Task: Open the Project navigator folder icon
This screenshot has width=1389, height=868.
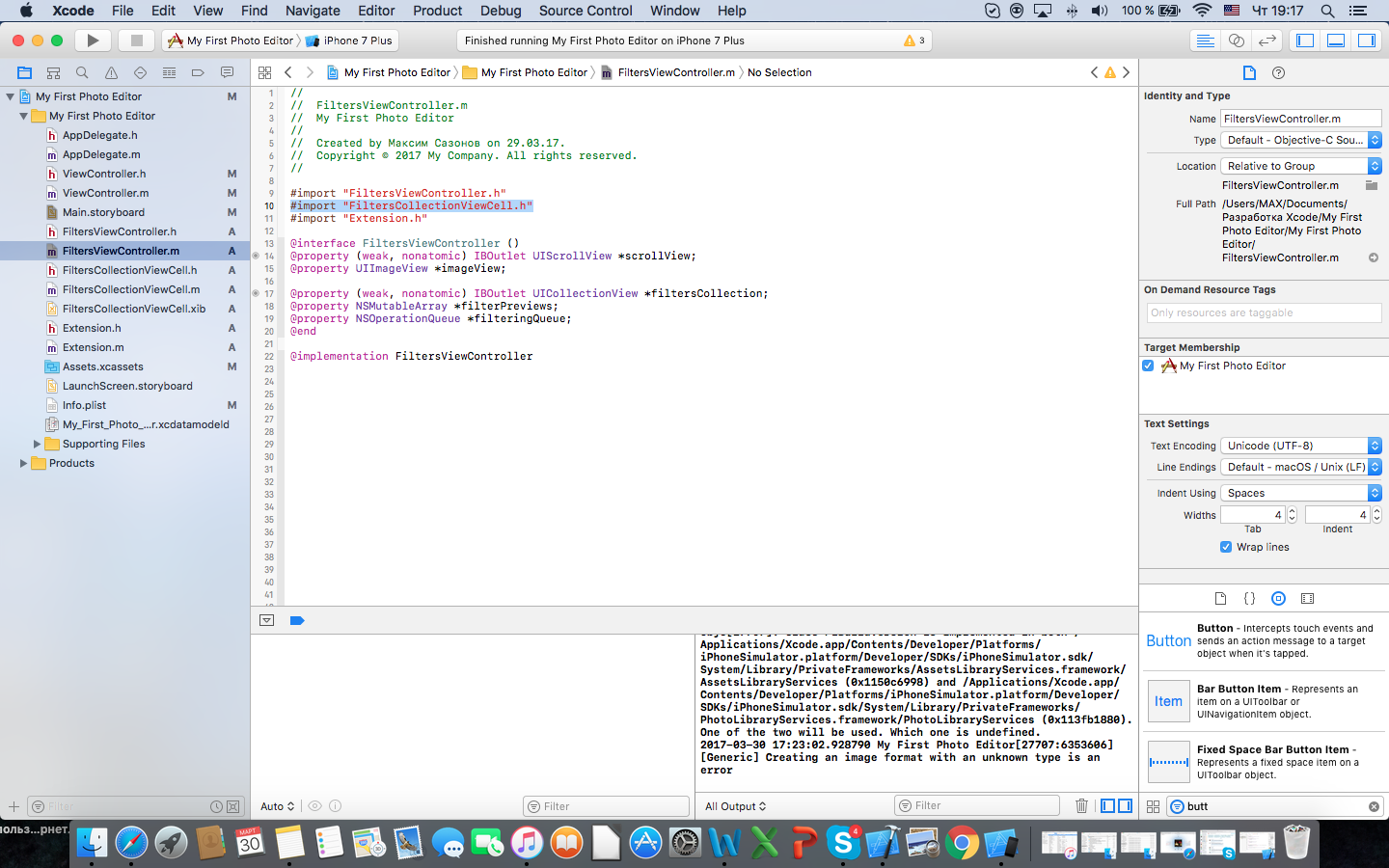Action: [24, 72]
